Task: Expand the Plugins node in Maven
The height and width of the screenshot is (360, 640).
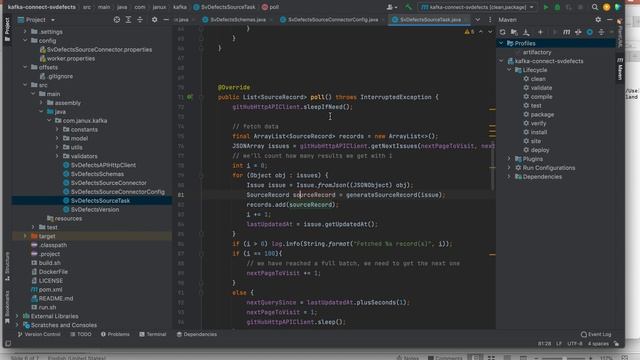Action: click(509, 159)
